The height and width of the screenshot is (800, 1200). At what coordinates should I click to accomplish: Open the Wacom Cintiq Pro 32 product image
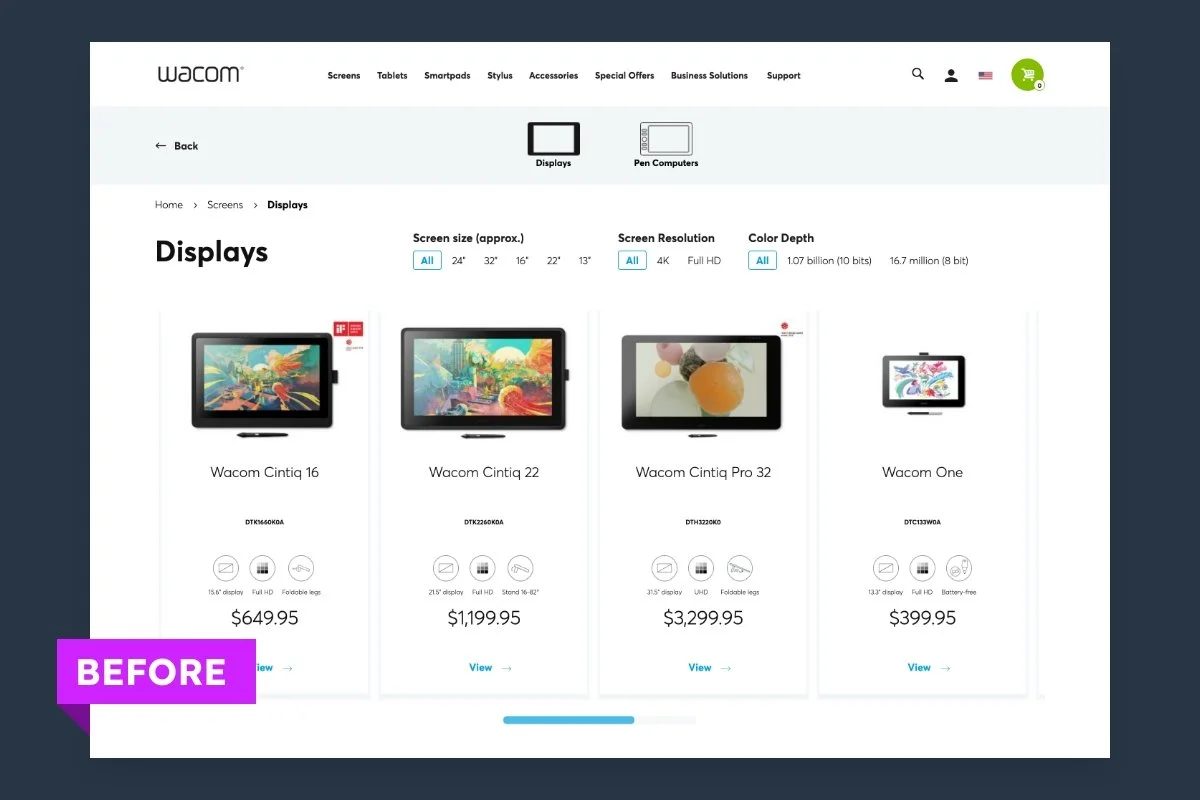pyautogui.click(x=701, y=386)
